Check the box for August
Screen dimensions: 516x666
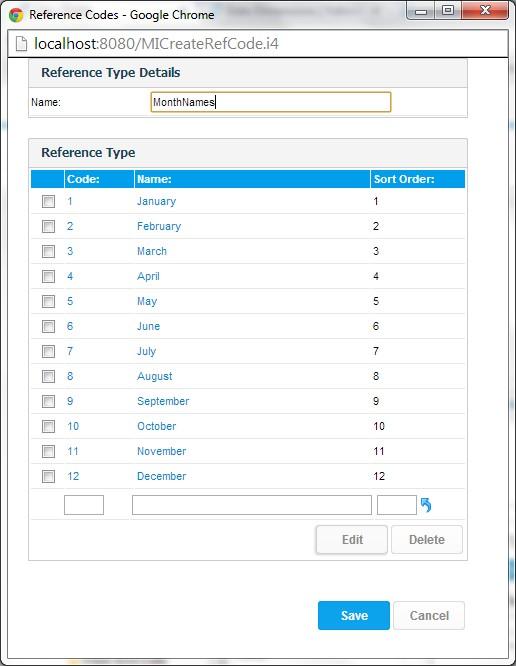pos(48,376)
